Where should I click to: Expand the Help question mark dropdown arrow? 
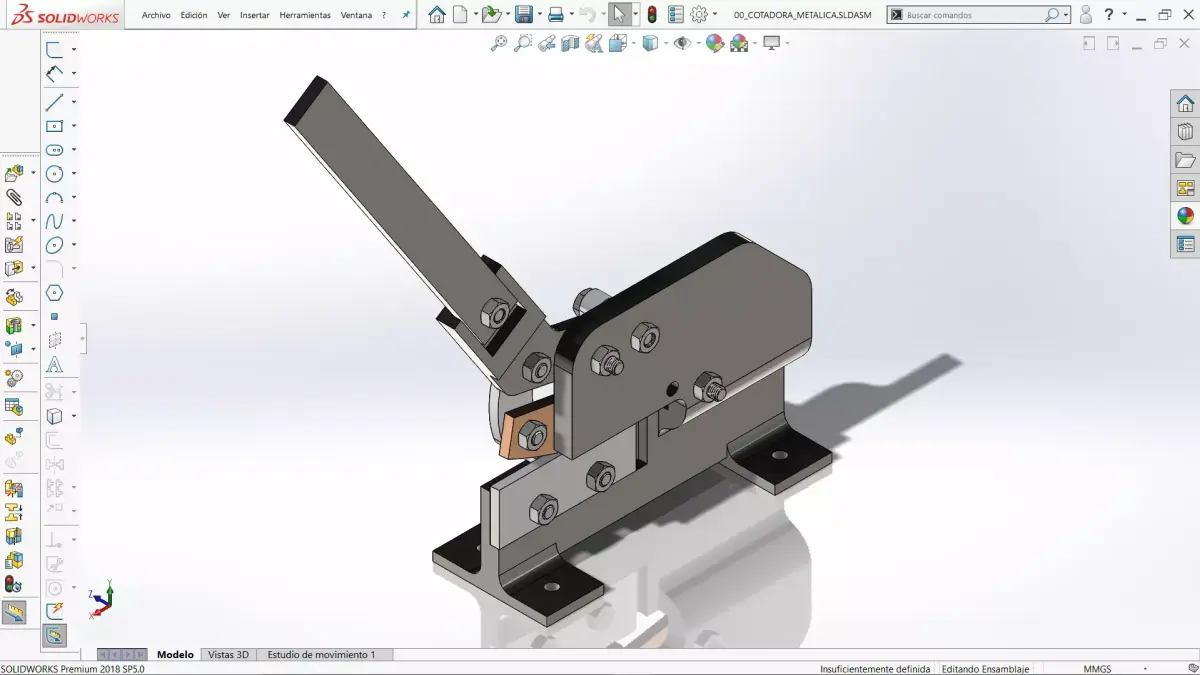coord(1125,15)
